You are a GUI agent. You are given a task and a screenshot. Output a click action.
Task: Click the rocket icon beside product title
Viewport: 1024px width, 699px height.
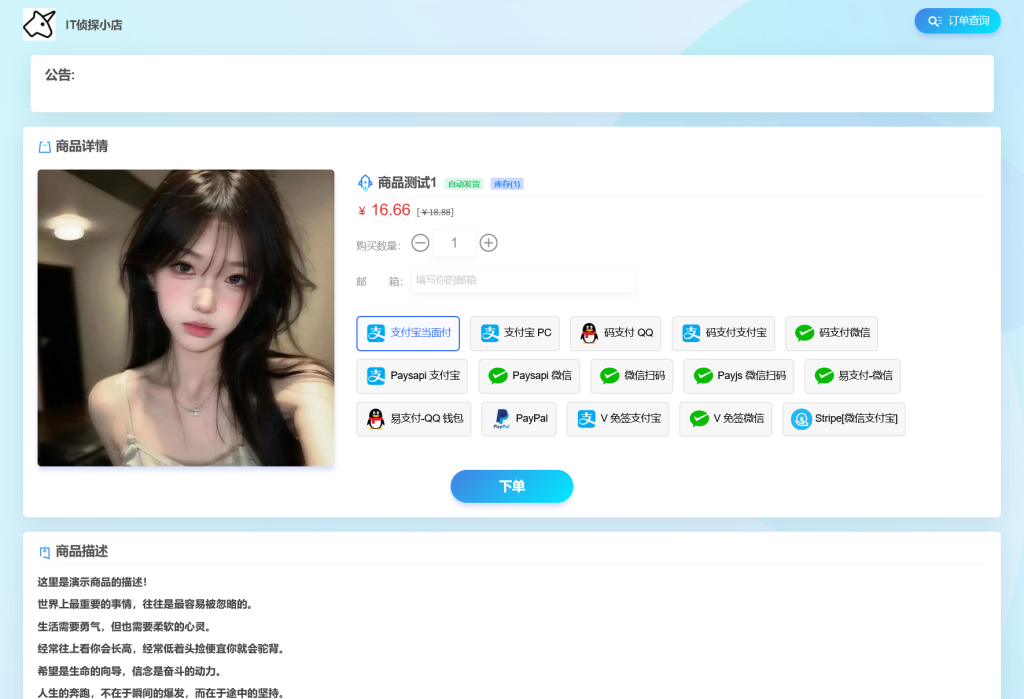(365, 183)
